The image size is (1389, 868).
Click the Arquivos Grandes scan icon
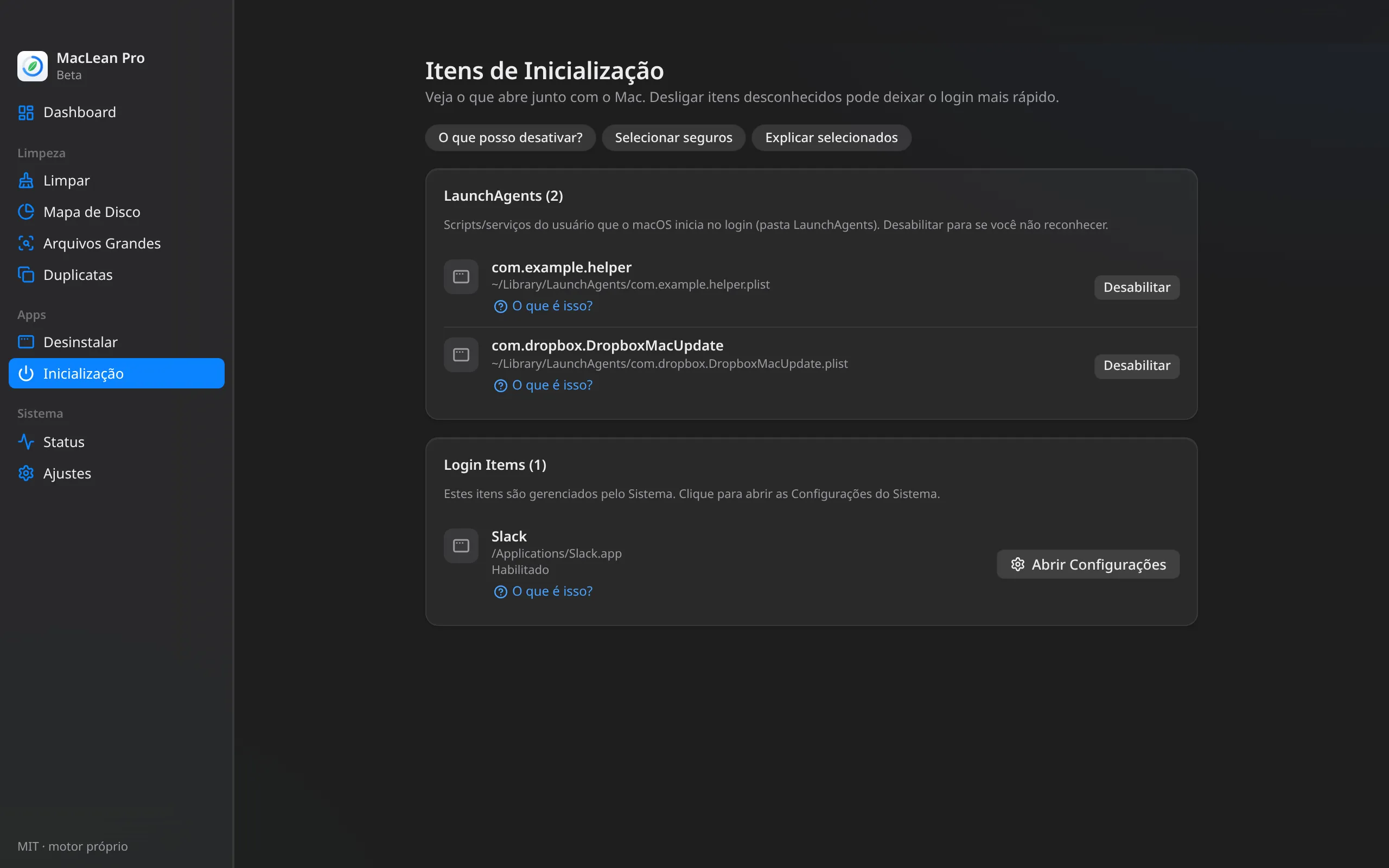[x=26, y=244]
